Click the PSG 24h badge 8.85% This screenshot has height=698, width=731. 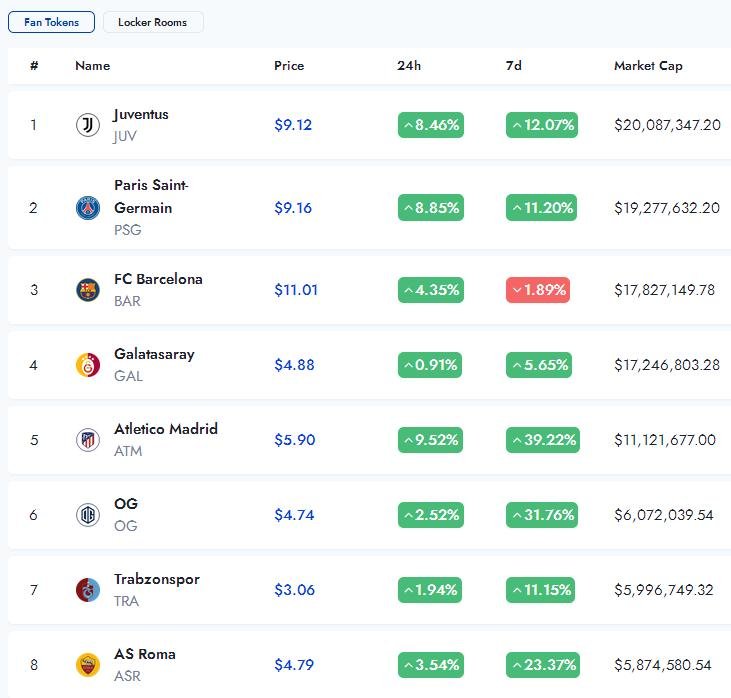click(x=431, y=207)
